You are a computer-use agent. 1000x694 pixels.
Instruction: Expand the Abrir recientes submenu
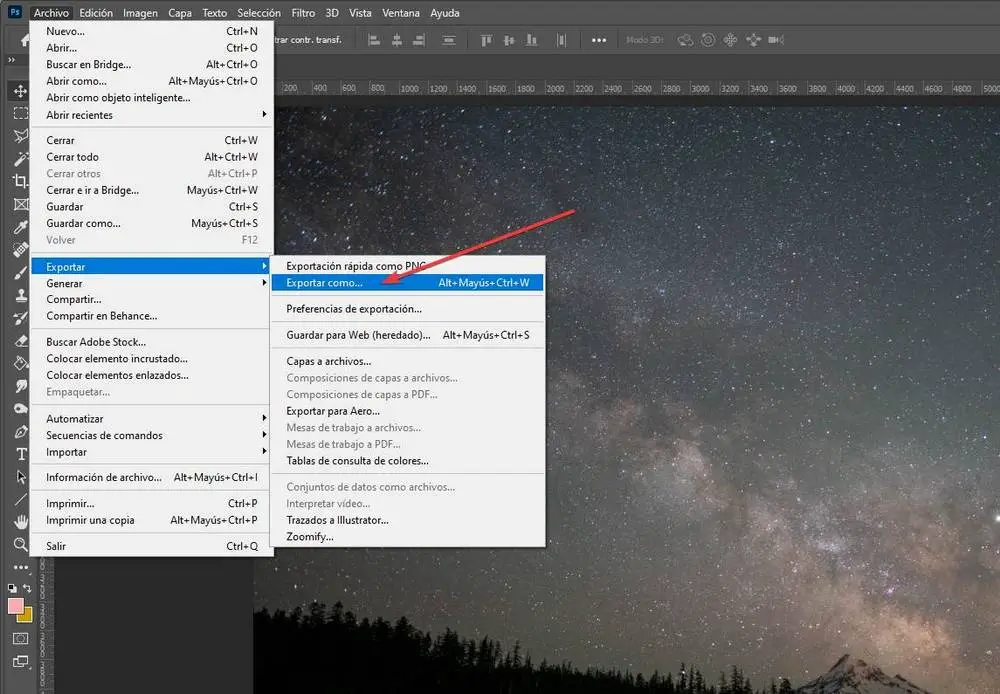click(x=152, y=115)
